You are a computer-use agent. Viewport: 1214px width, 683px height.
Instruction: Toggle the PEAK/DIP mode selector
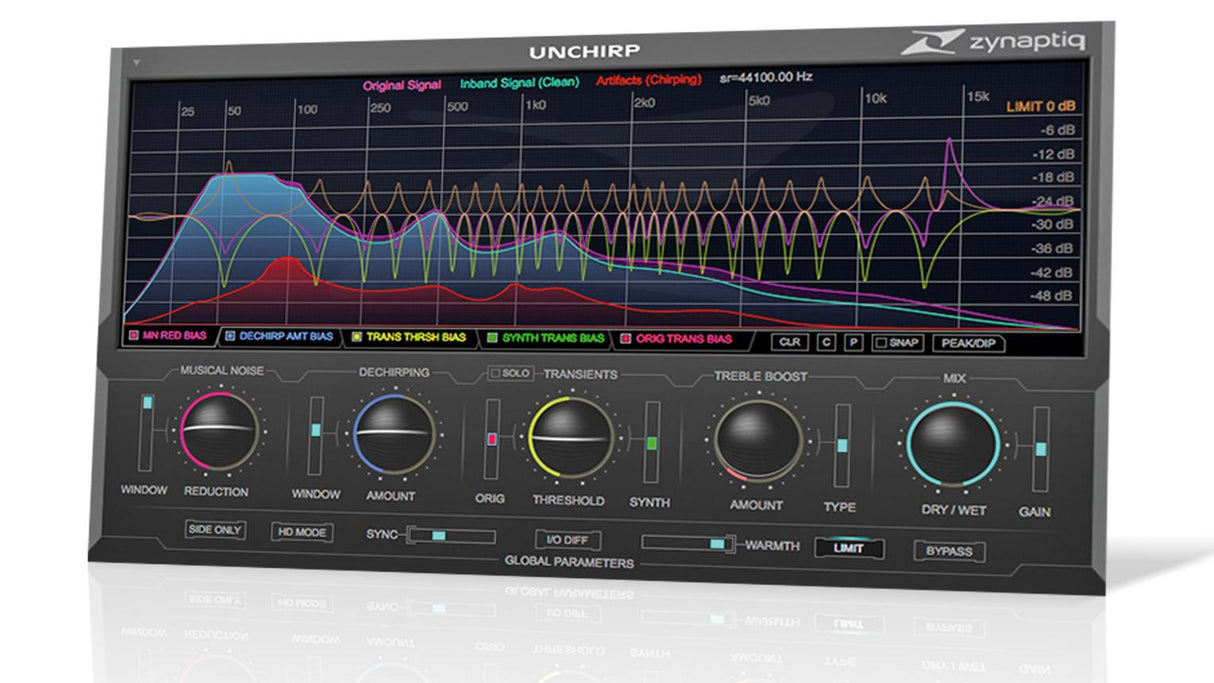[968, 343]
